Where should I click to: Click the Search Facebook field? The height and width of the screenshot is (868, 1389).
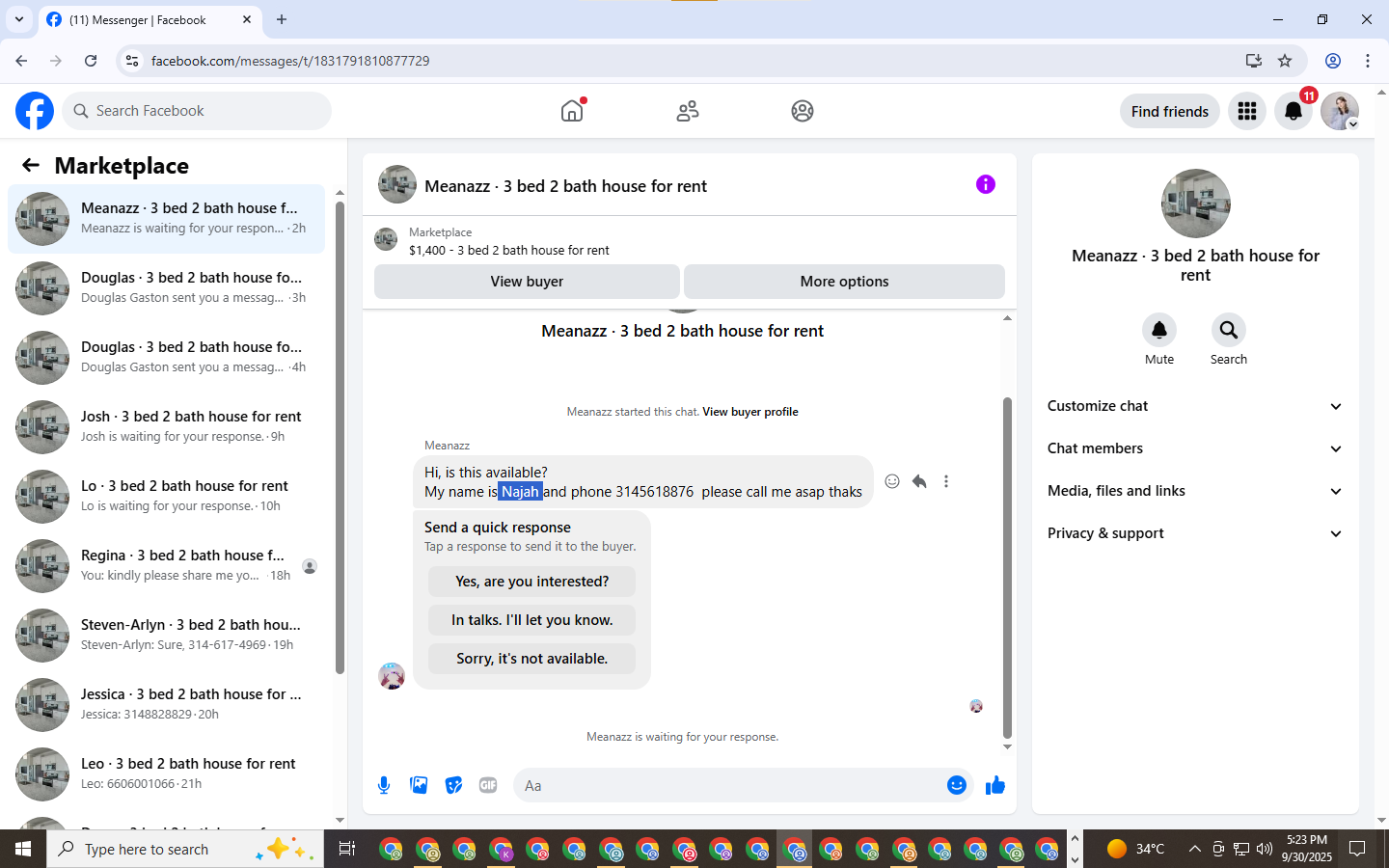197,111
